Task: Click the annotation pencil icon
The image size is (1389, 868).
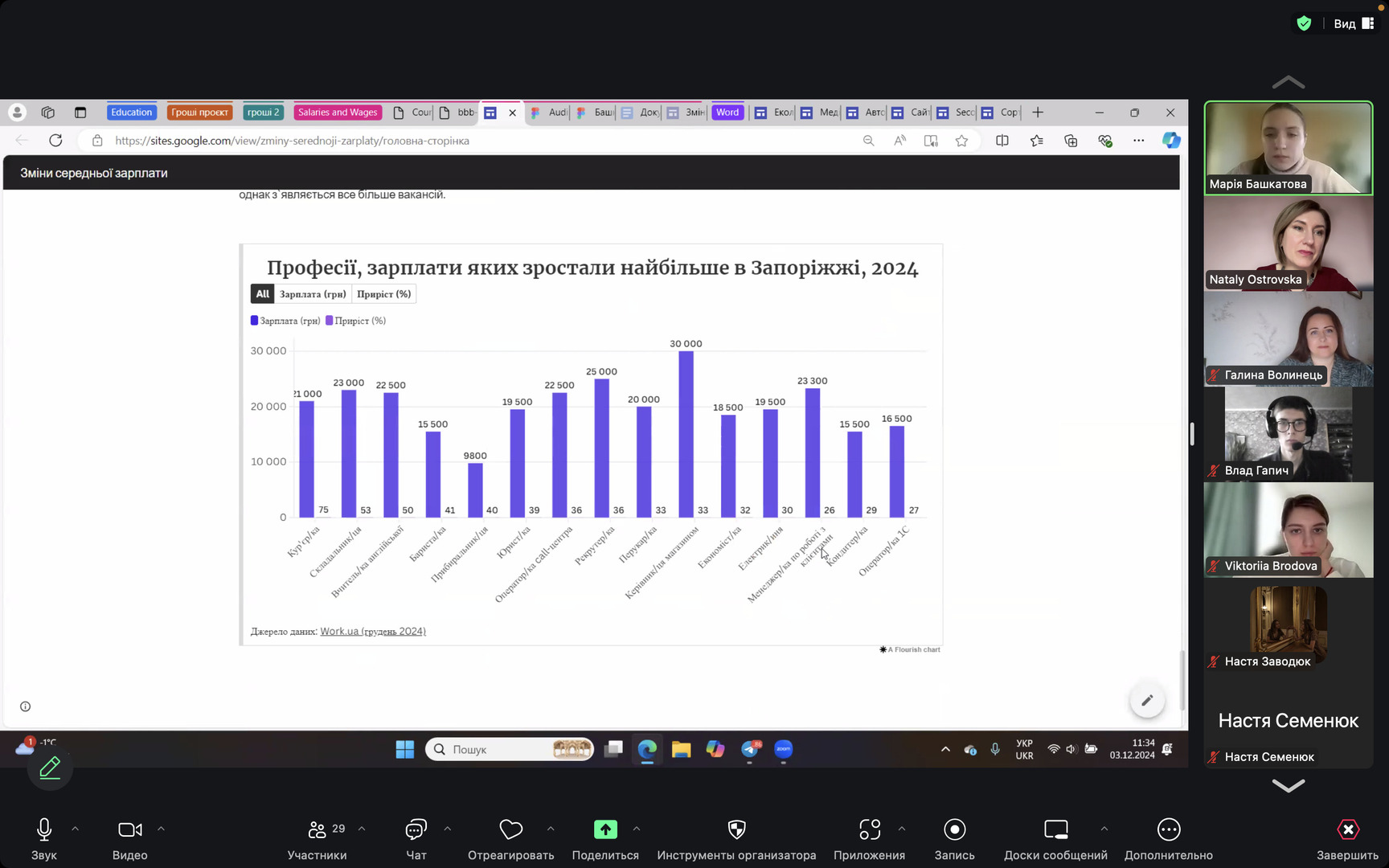Action: pyautogui.click(x=50, y=768)
